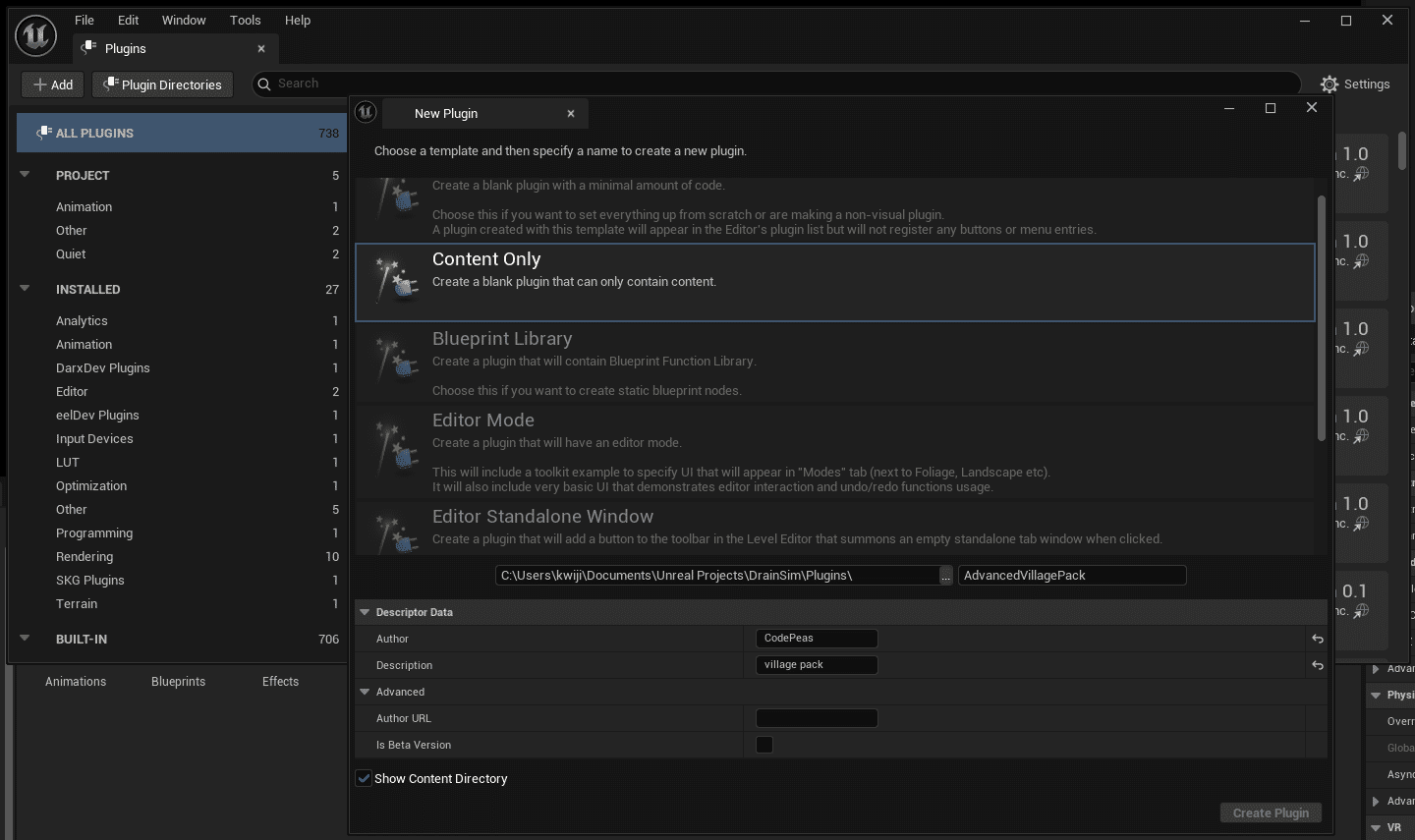Image resolution: width=1415 pixels, height=840 pixels.
Task: Collapse the VR section in background panel
Action: click(1376, 827)
